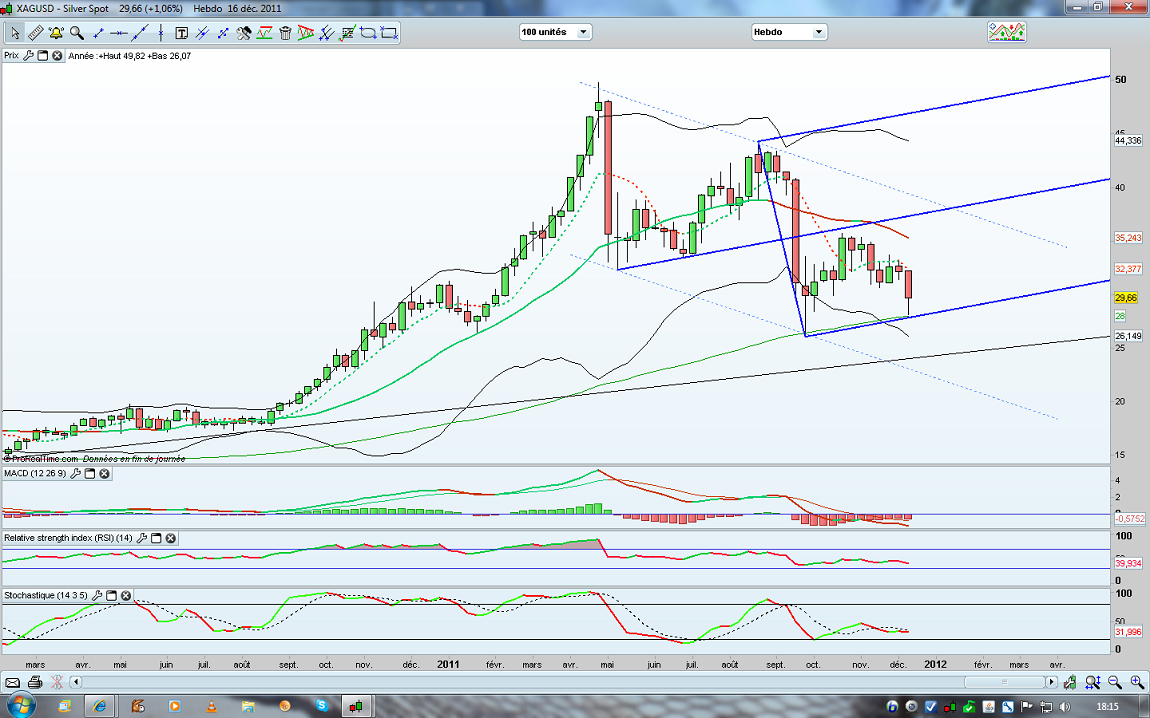The image size is (1150, 718).
Task: Detach the Prix panel window icon
Action: coord(43,56)
